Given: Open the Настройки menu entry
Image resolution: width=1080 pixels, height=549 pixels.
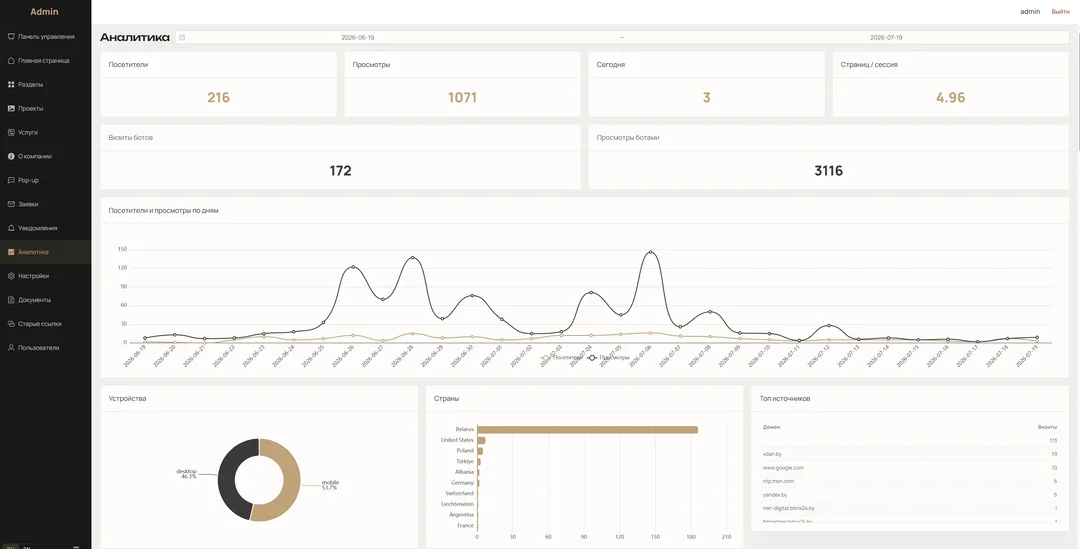Looking at the screenshot, I should click(x=45, y=276).
